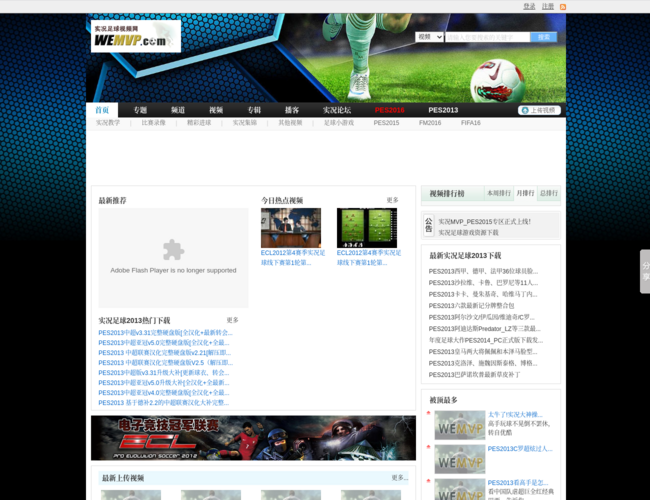Click the side tab on right edge
The width and height of the screenshot is (650, 500).
[644, 271]
